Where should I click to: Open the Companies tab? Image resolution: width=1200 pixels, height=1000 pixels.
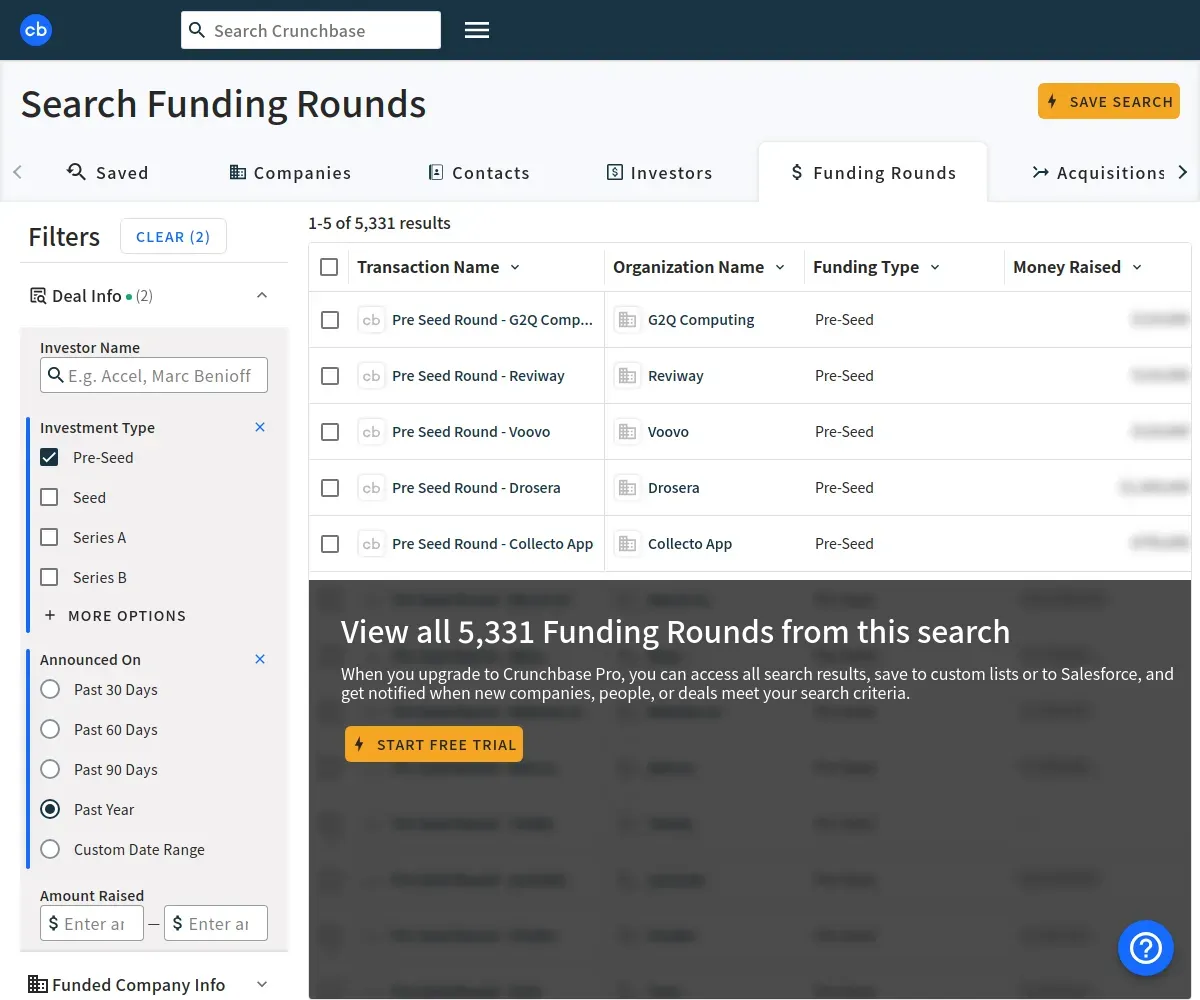[290, 173]
